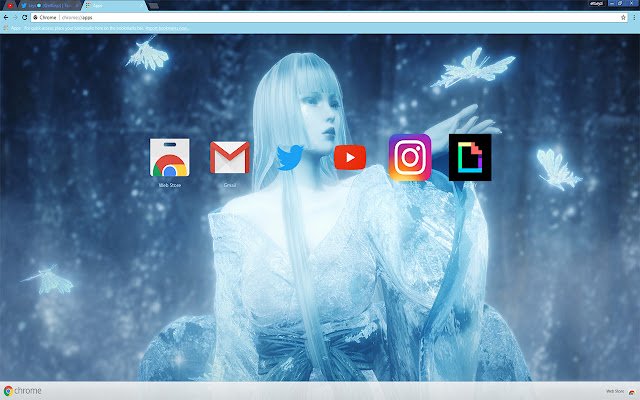Open the Twitter bird app
Image resolution: width=640 pixels, height=400 pixels.
tap(290, 157)
